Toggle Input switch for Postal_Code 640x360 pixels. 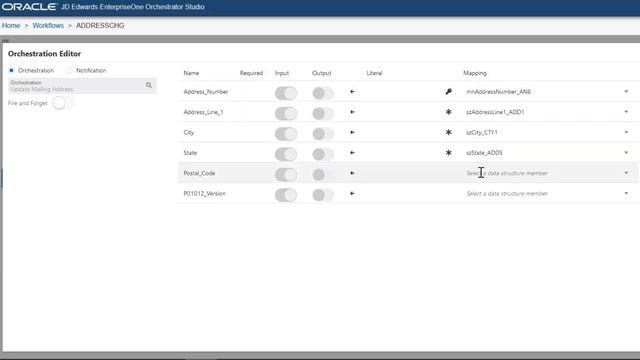[x=286, y=175]
